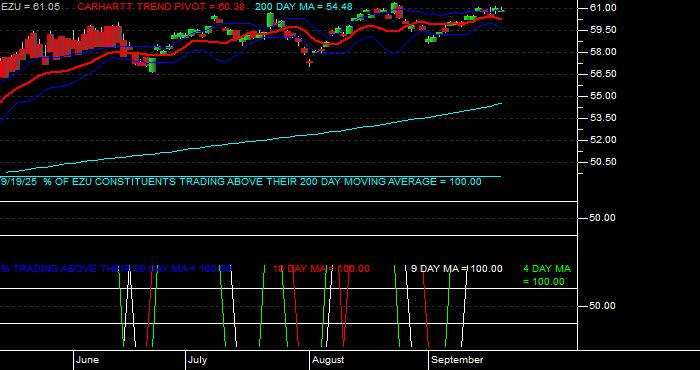Click the 50.50 price axis value
The height and width of the screenshot is (370, 700).
tap(603, 162)
